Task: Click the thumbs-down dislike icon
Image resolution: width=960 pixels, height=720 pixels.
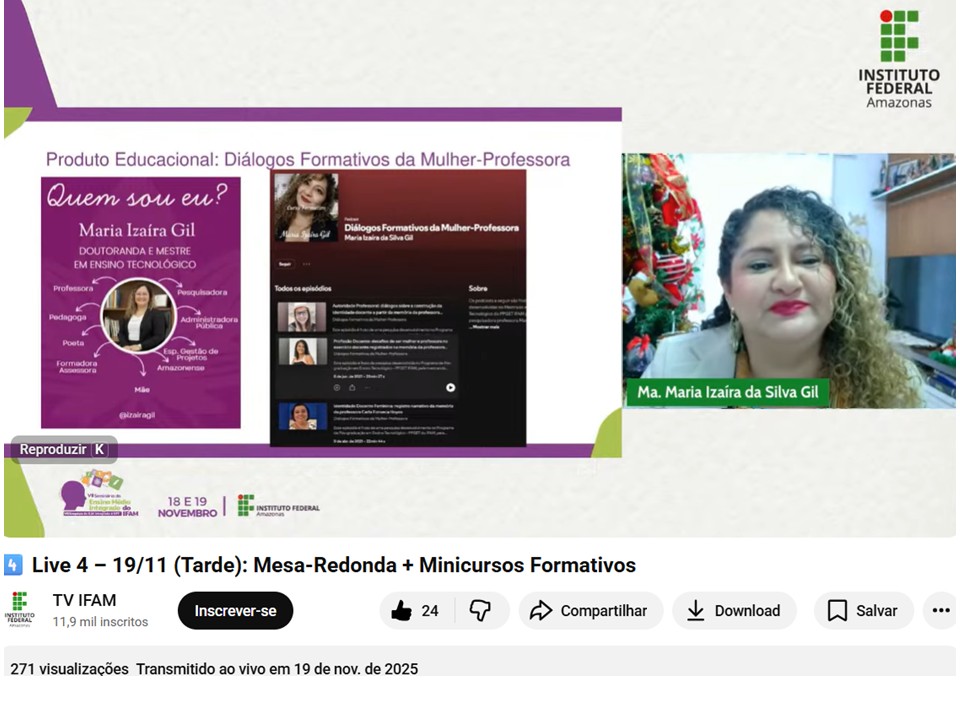Action: [x=480, y=611]
